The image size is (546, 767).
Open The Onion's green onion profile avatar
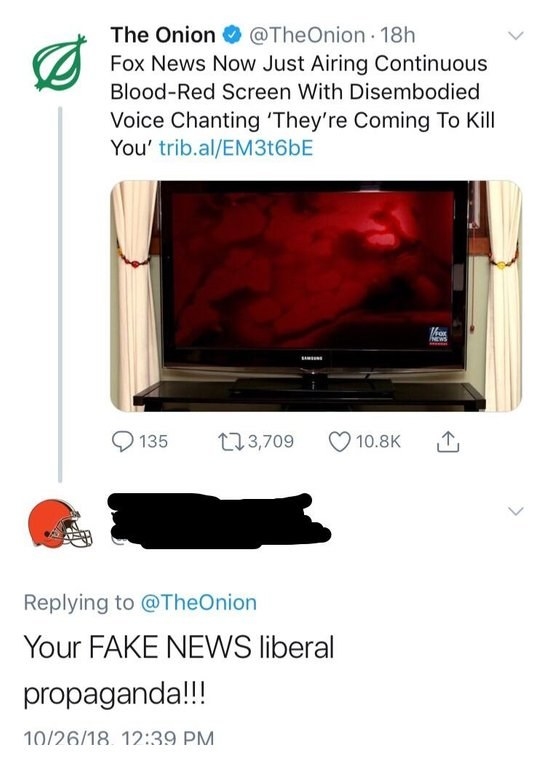pyautogui.click(x=59, y=63)
